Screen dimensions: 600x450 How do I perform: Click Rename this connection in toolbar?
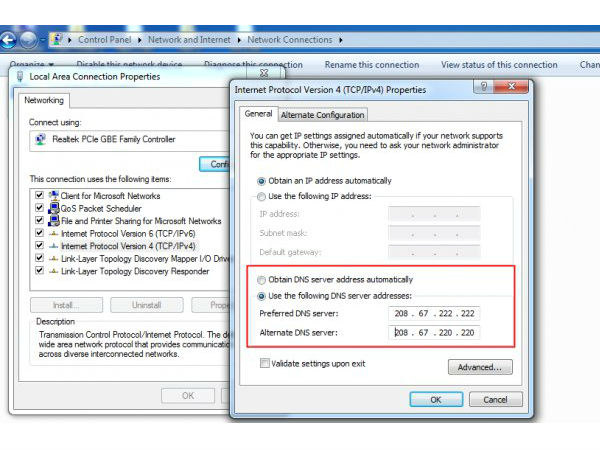tap(372, 65)
